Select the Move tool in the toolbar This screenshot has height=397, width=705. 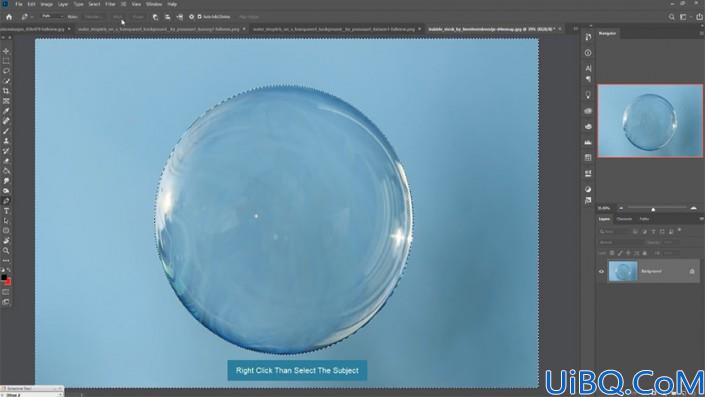6,51
